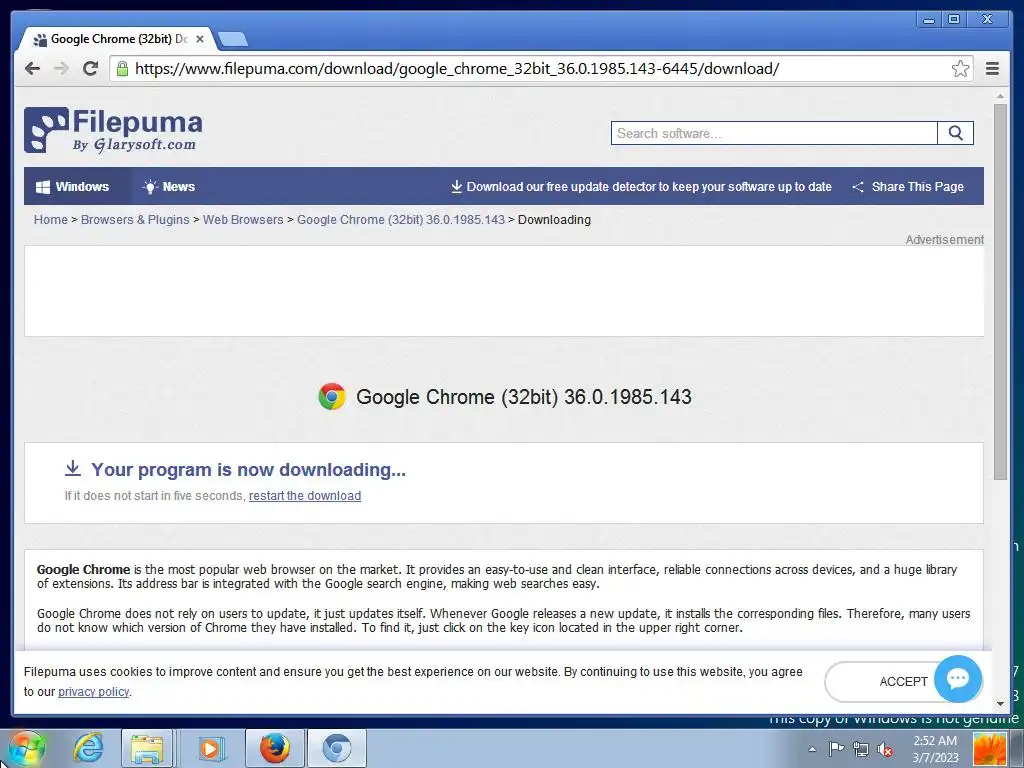Open the News menu item

[x=168, y=187]
